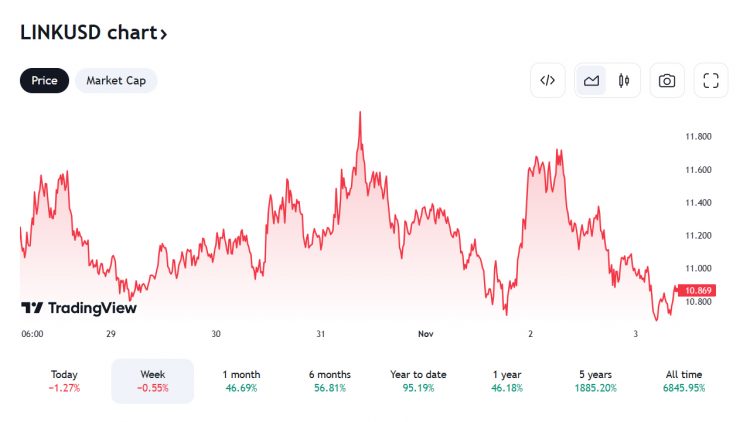Screen dimensions: 750x422
Task: Select the Price toggle
Action: point(44,80)
